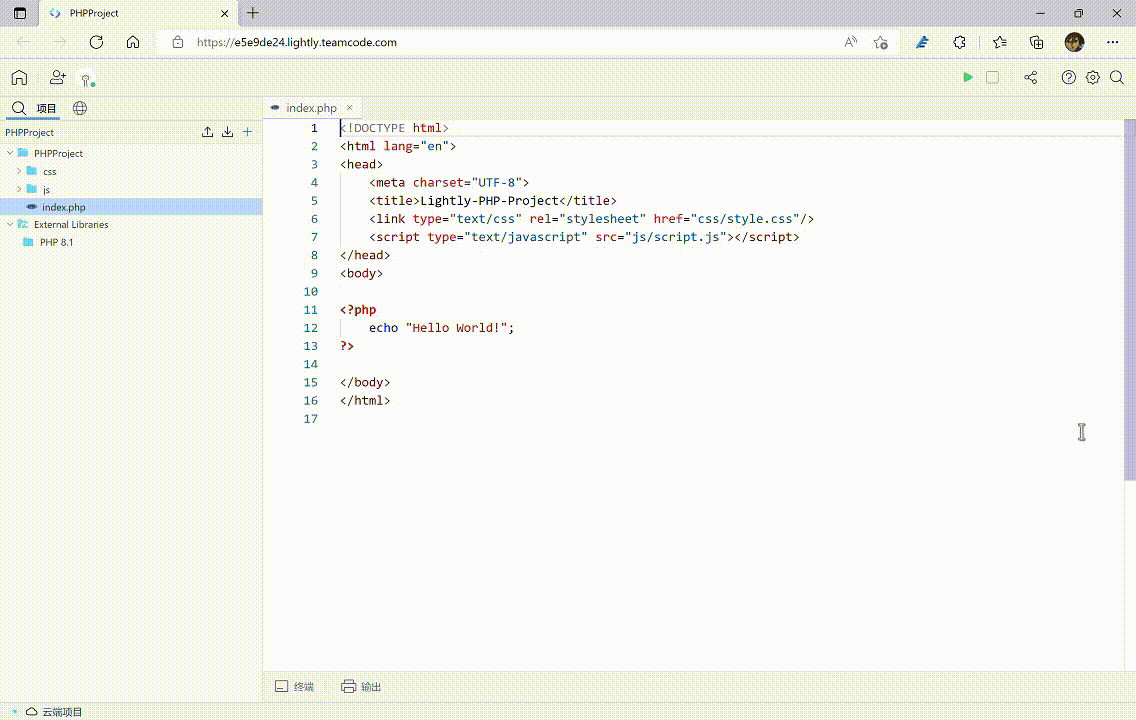
Task: Reload the browser page
Action: (x=96, y=42)
